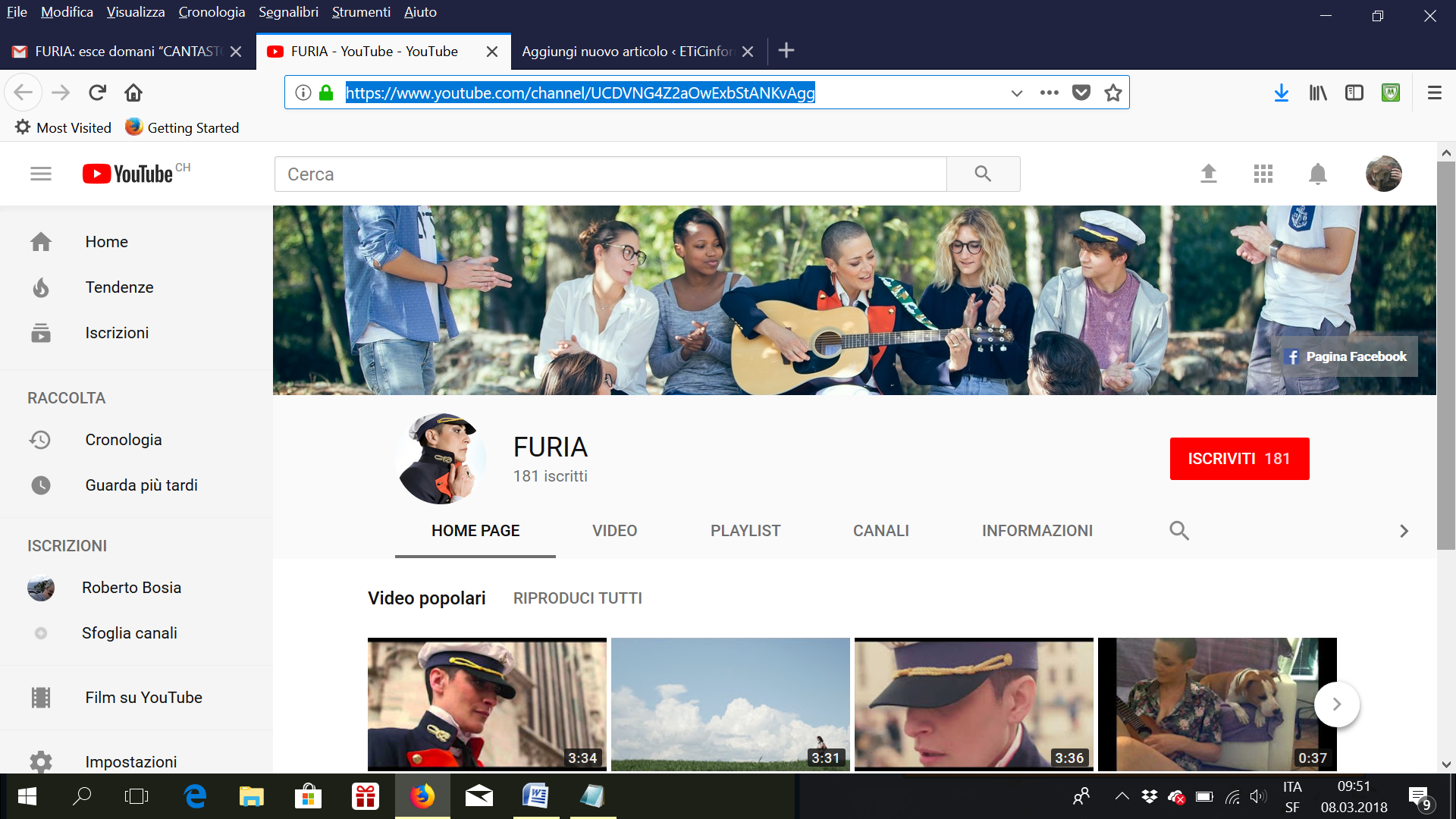Click the Most Visited bookmarks folder

point(63,127)
